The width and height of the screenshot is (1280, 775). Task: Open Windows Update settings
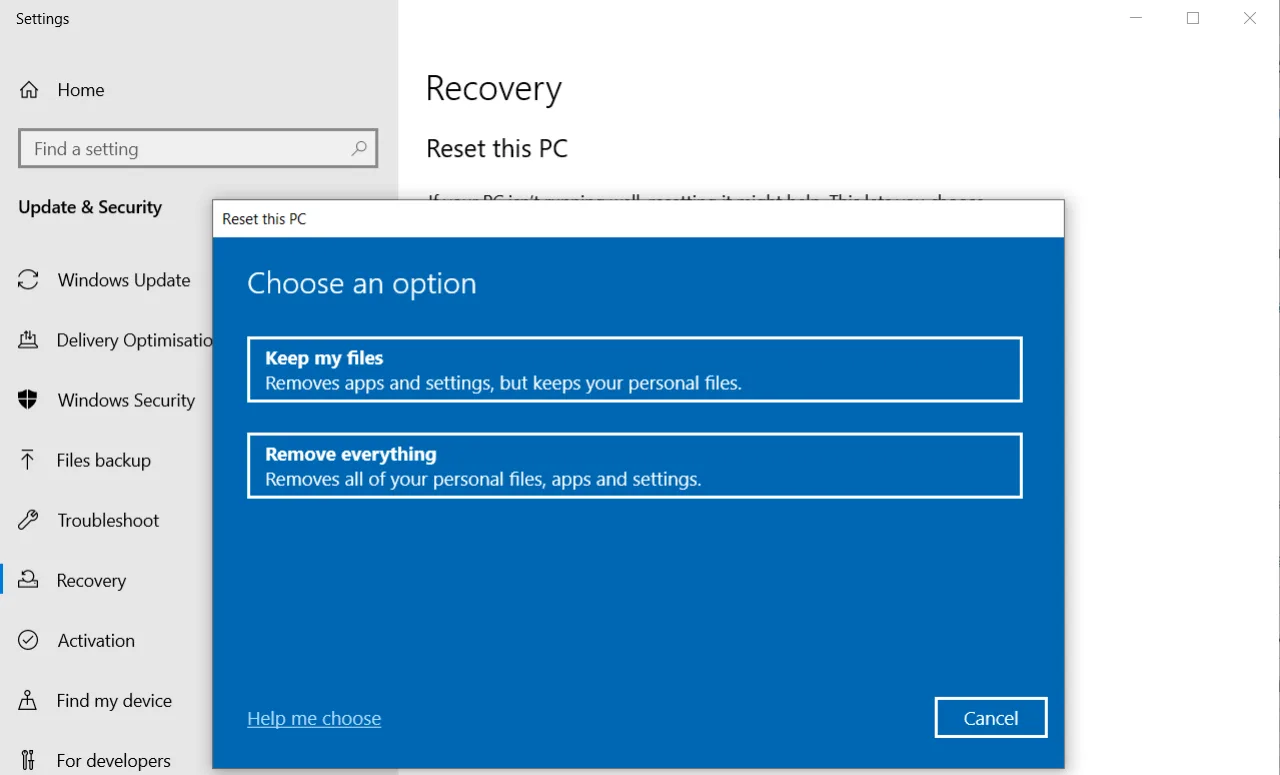tap(123, 280)
